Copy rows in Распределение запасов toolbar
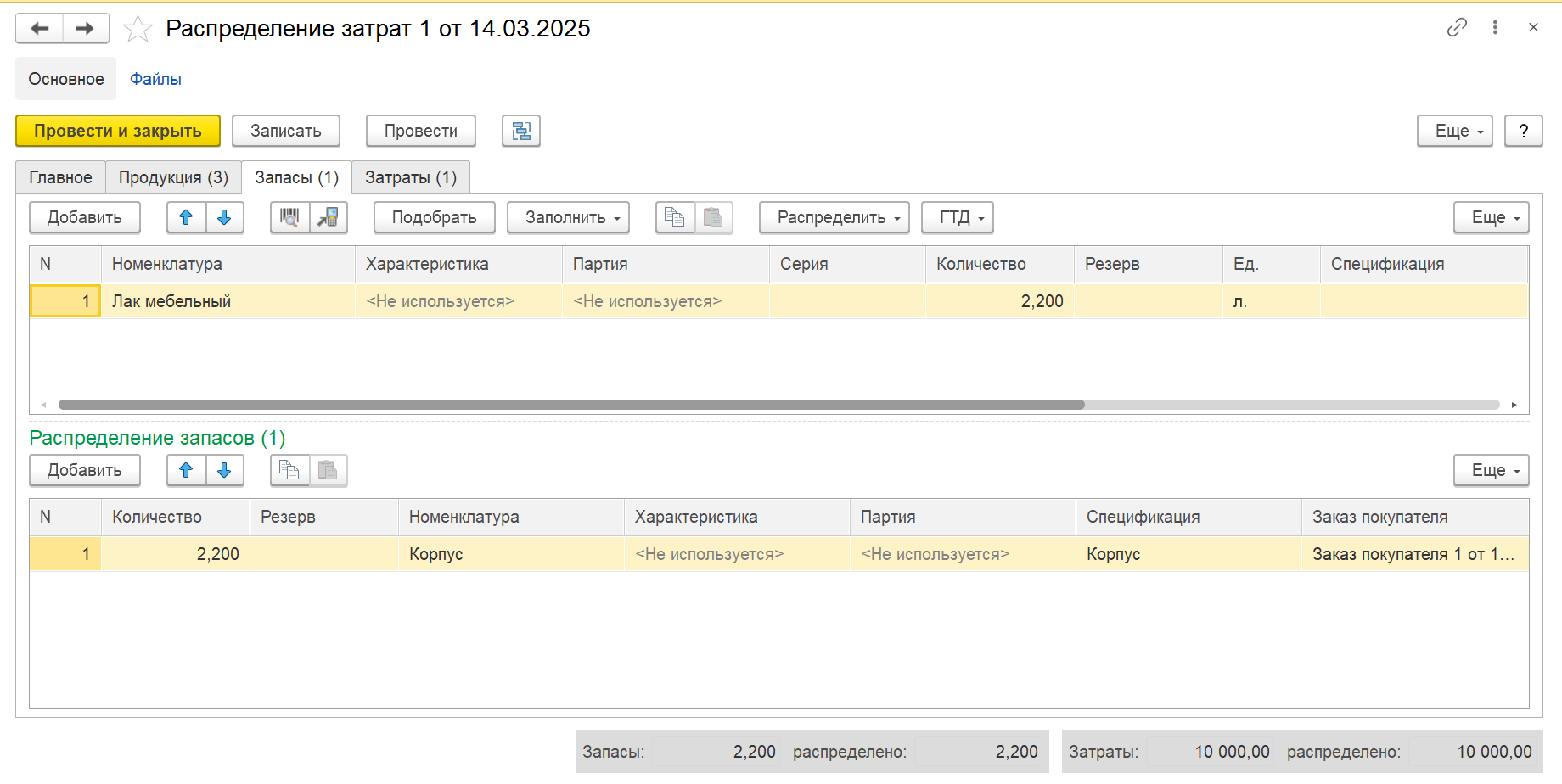1562x784 pixels. 289,471
